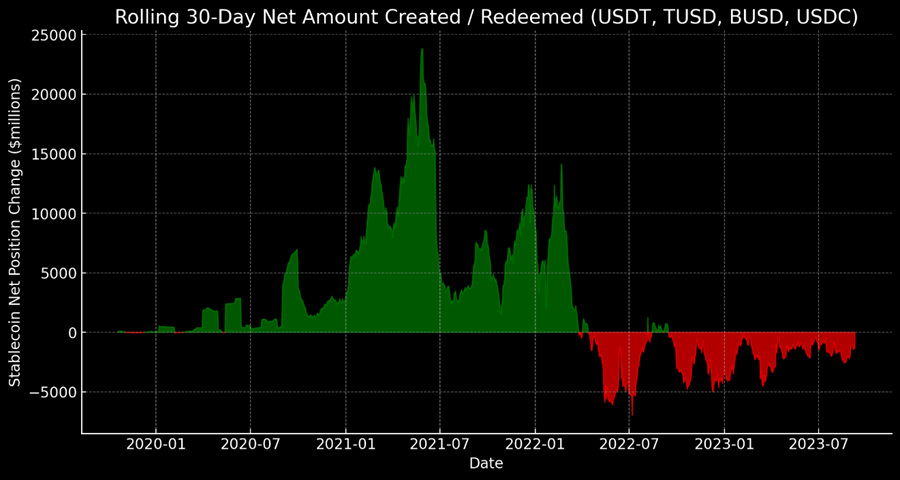Click the x-axis tick label 2023-01
The height and width of the screenshot is (480, 900).
[x=724, y=443]
